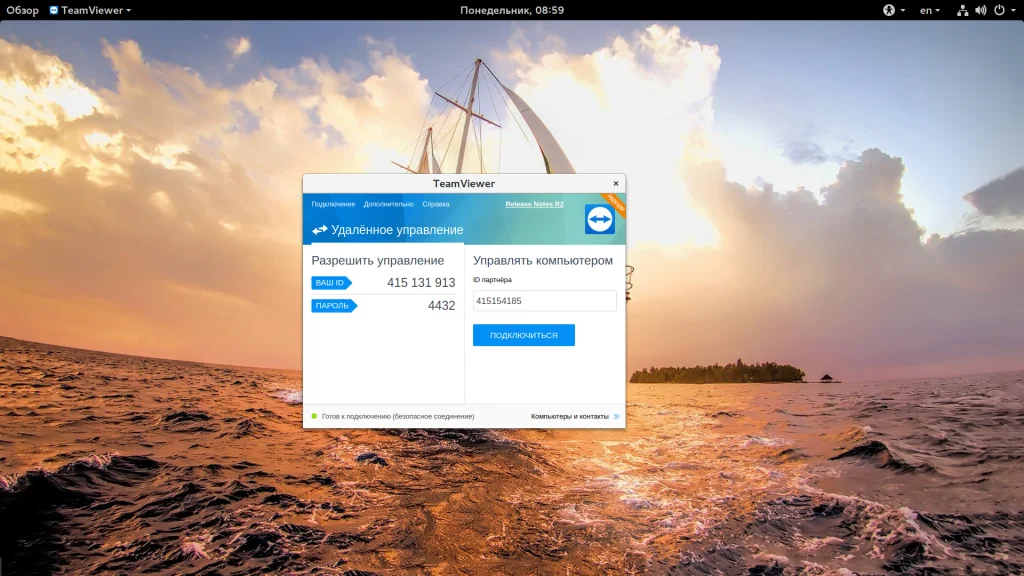Open the Справка menu
The height and width of the screenshot is (576, 1024).
436,204
